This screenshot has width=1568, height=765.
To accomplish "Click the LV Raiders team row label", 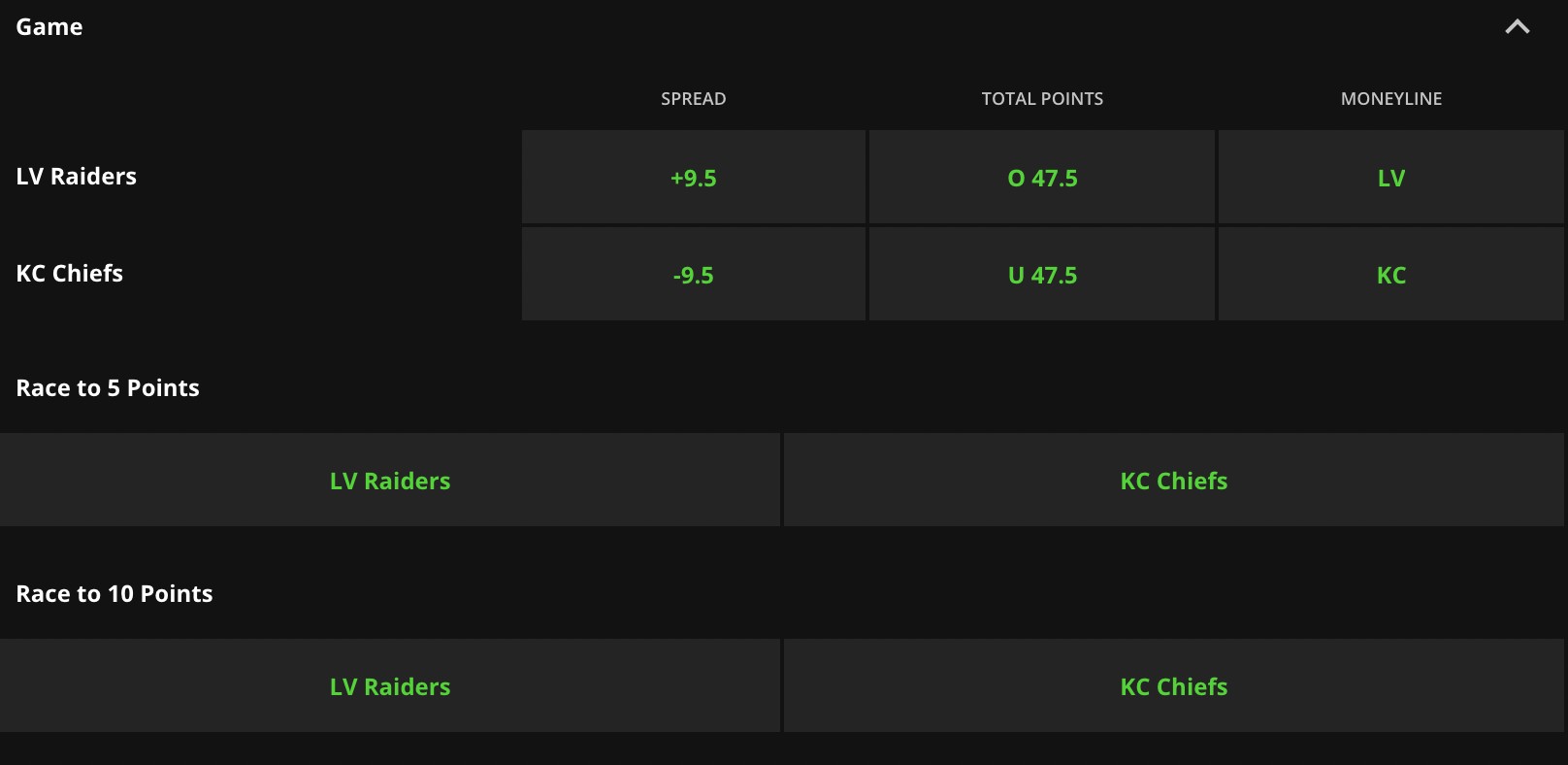I will click(77, 177).
